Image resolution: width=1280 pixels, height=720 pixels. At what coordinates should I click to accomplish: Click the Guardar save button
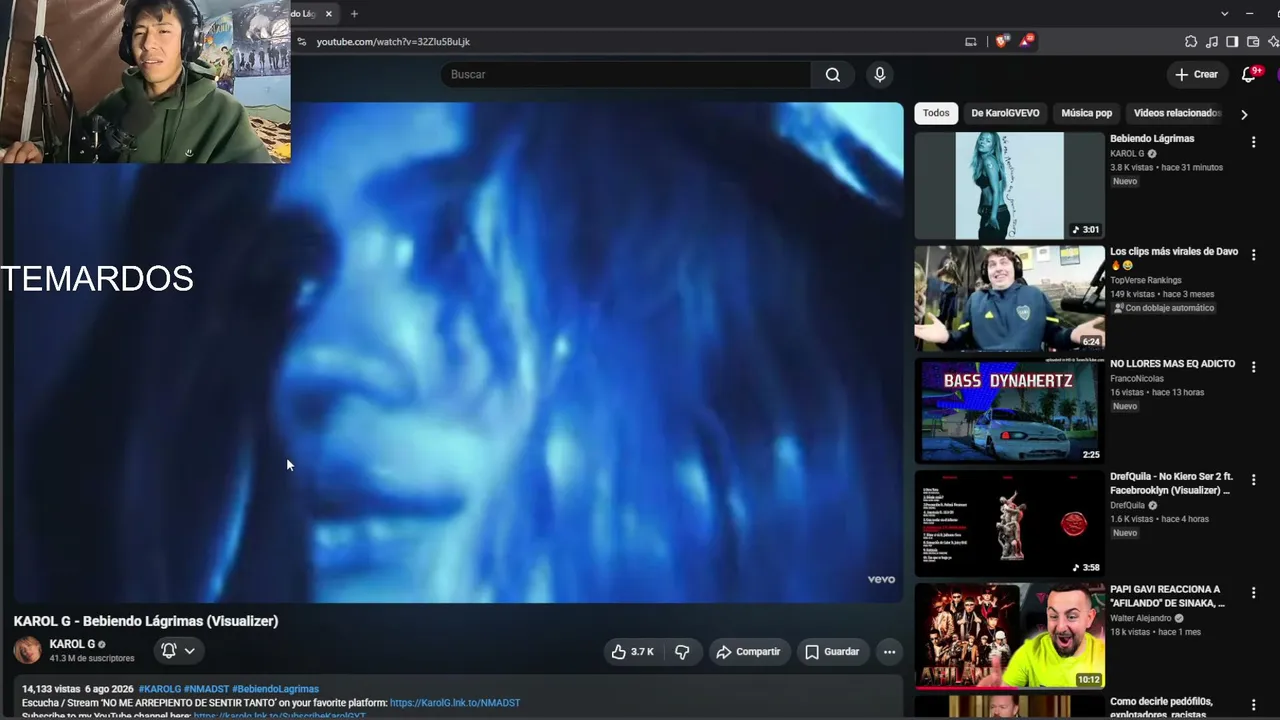[832, 652]
